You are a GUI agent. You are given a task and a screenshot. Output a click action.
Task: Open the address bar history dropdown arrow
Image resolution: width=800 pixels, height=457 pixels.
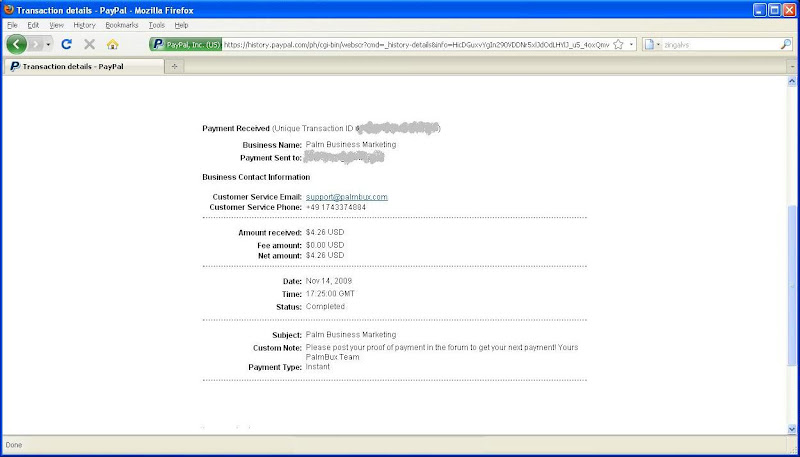click(631, 44)
